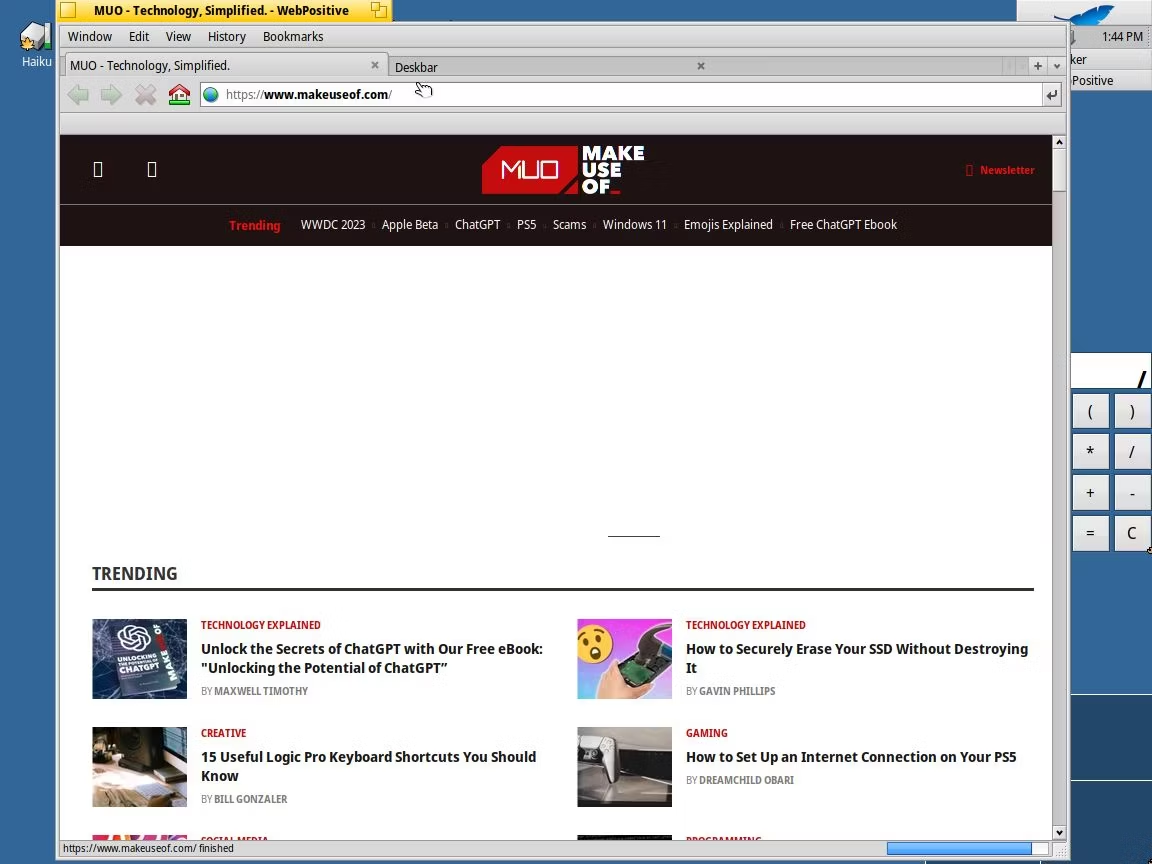Click the calculator close parenthesis key
The height and width of the screenshot is (864, 1152).
[x=1132, y=412]
